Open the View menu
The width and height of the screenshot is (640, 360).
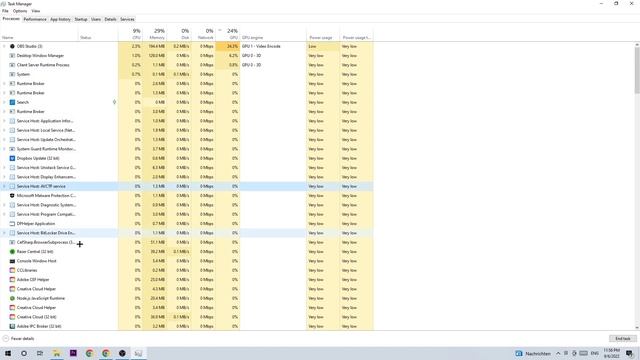(36, 11)
